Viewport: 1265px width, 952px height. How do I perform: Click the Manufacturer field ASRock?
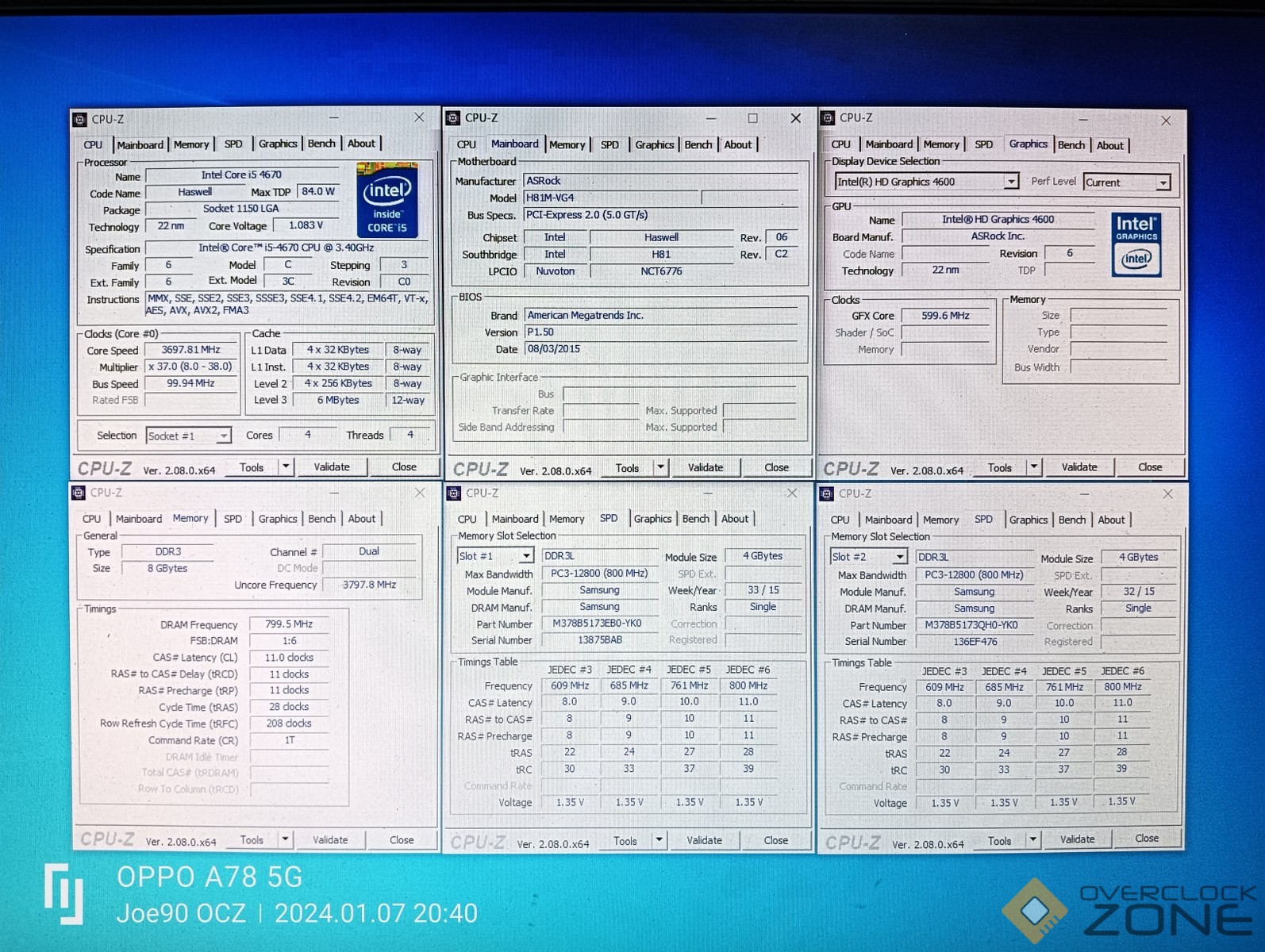tap(660, 181)
